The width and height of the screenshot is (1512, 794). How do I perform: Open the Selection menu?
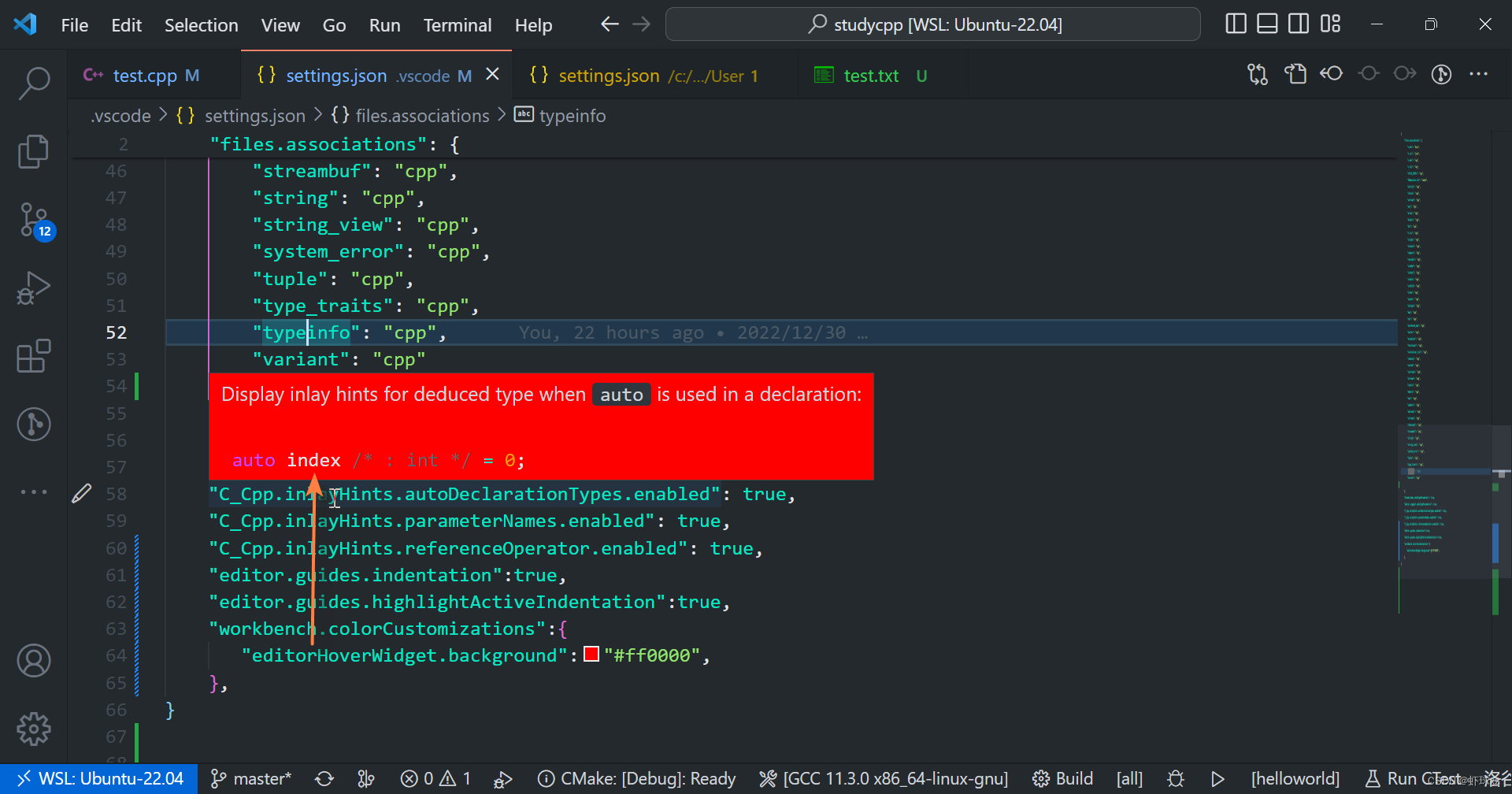201,25
